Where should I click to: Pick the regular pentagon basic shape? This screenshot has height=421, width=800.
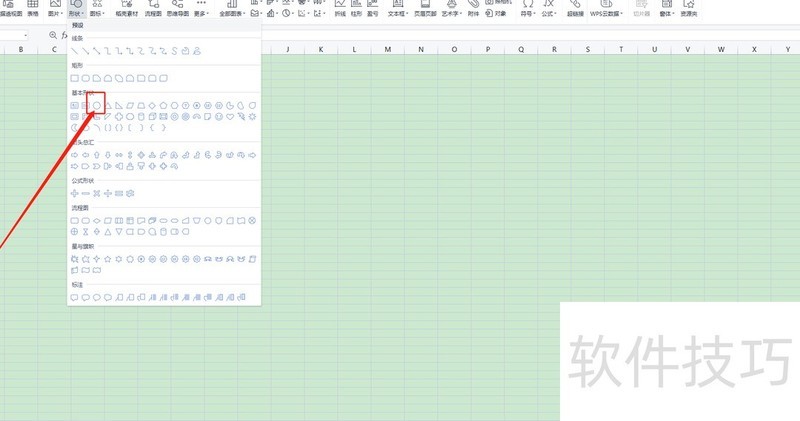tap(163, 106)
